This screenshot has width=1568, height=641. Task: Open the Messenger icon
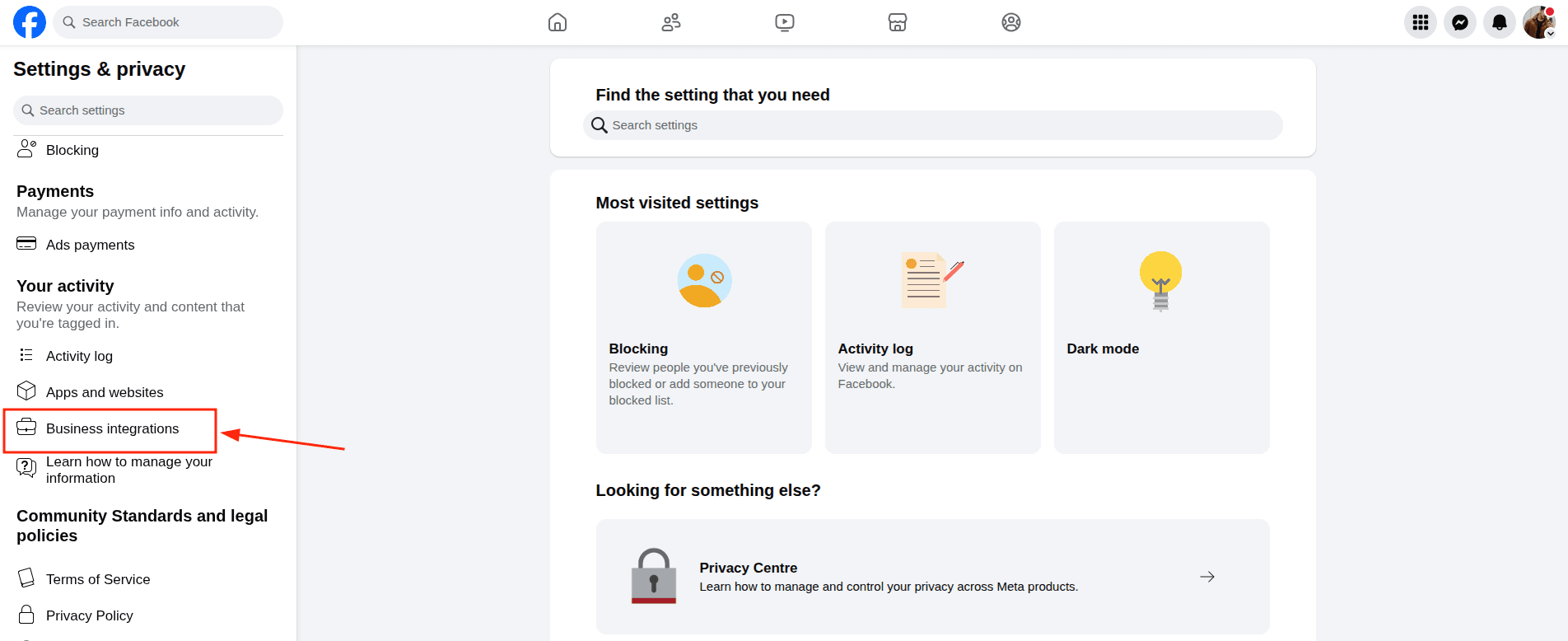pyautogui.click(x=1460, y=22)
